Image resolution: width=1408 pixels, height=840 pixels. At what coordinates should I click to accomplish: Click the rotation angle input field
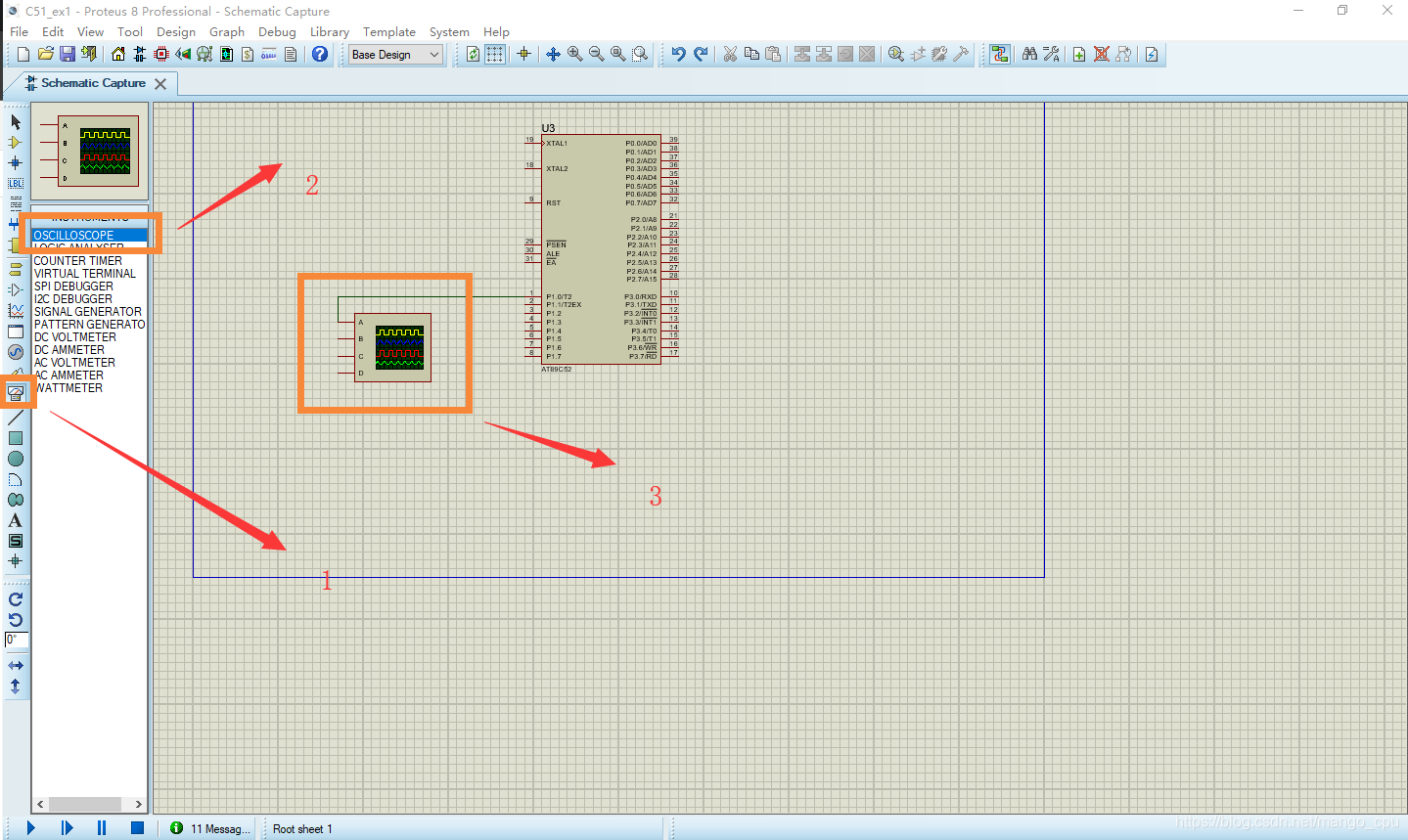coord(17,640)
